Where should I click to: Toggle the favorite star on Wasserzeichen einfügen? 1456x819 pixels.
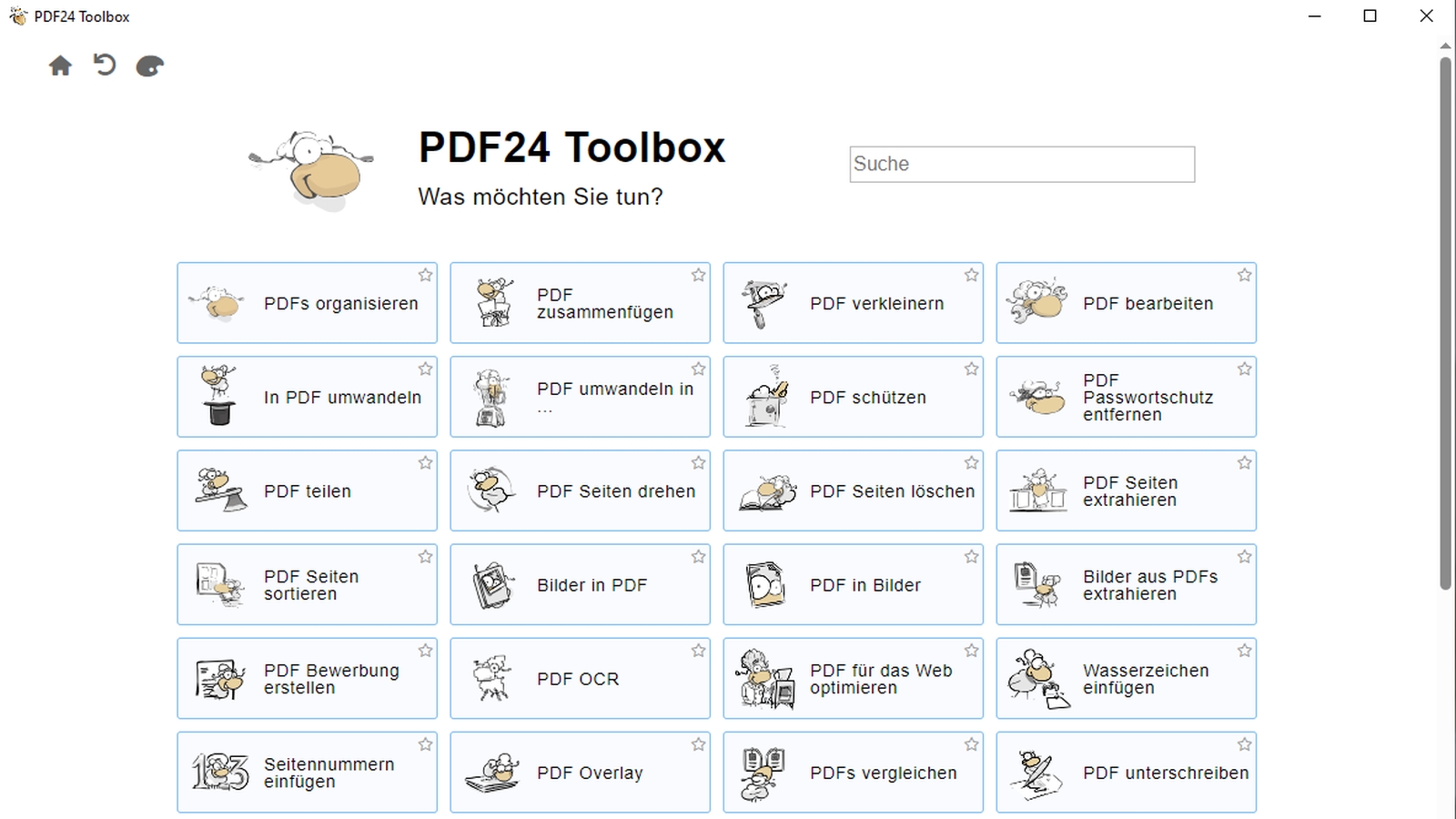(1244, 650)
